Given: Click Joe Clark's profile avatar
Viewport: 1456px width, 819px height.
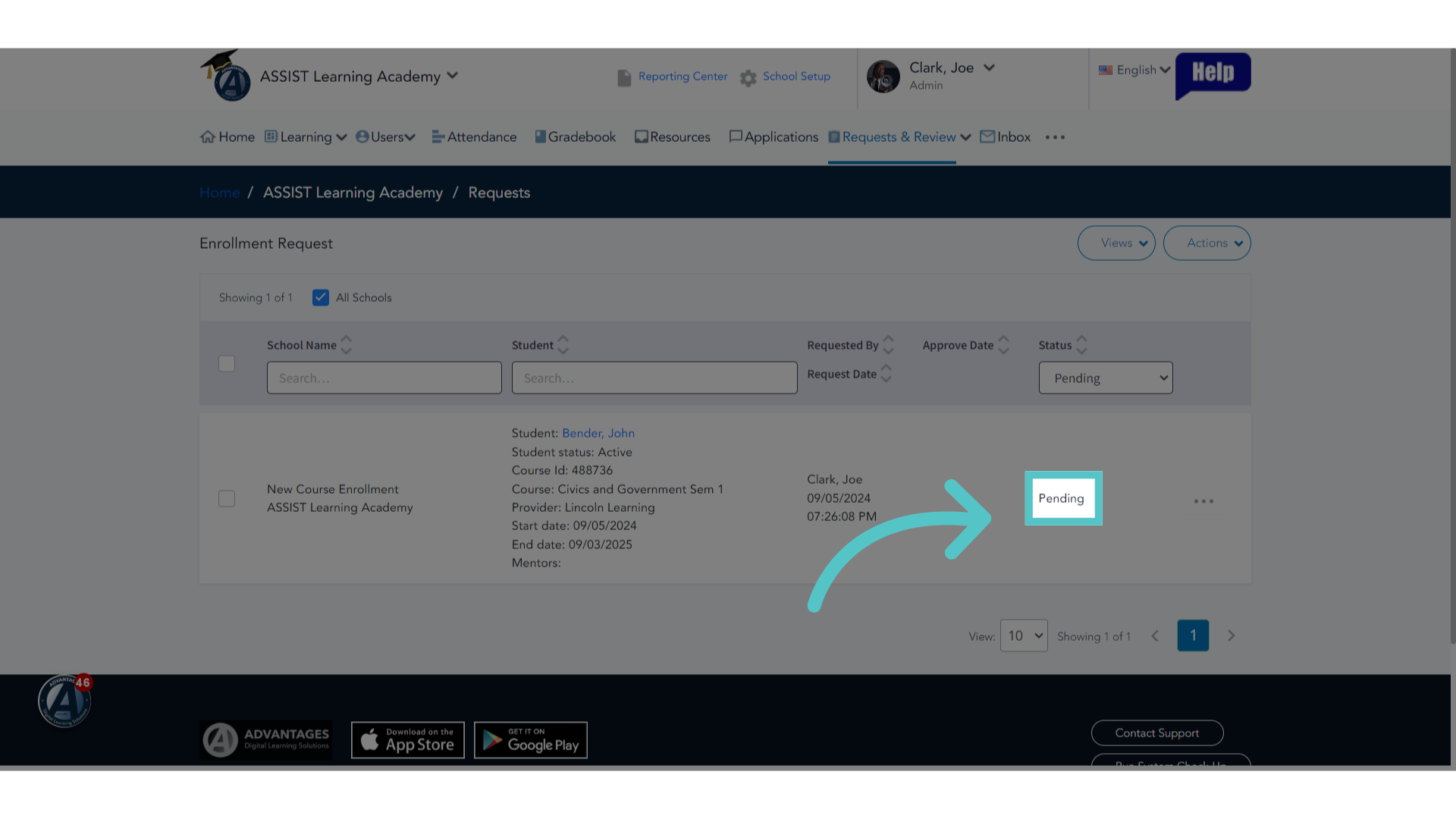Looking at the screenshot, I should coord(883,77).
